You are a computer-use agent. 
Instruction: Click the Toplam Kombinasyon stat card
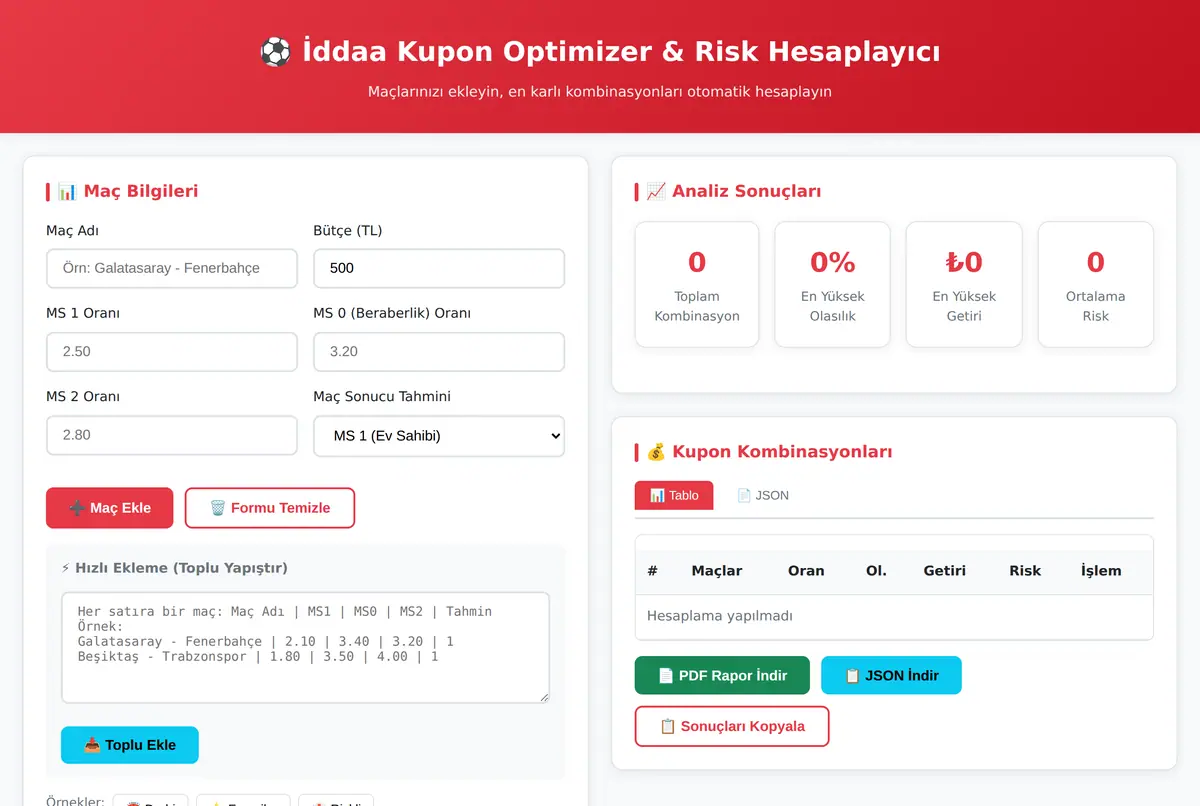click(697, 285)
